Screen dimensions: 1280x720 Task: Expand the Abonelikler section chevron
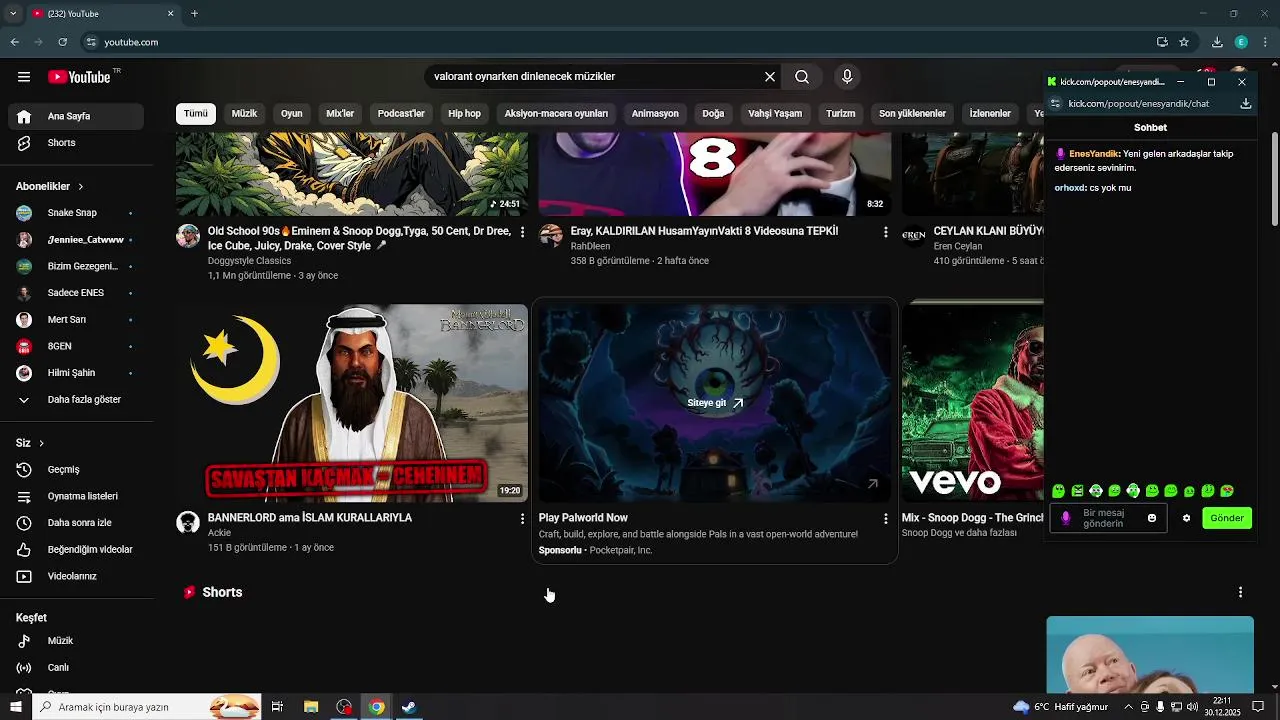click(x=81, y=187)
